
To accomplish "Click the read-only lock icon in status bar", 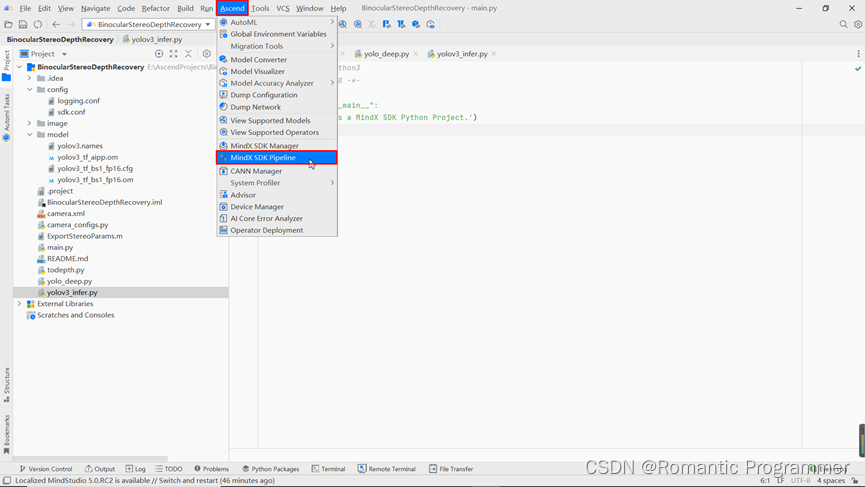I will pyautogui.click(x=855, y=480).
